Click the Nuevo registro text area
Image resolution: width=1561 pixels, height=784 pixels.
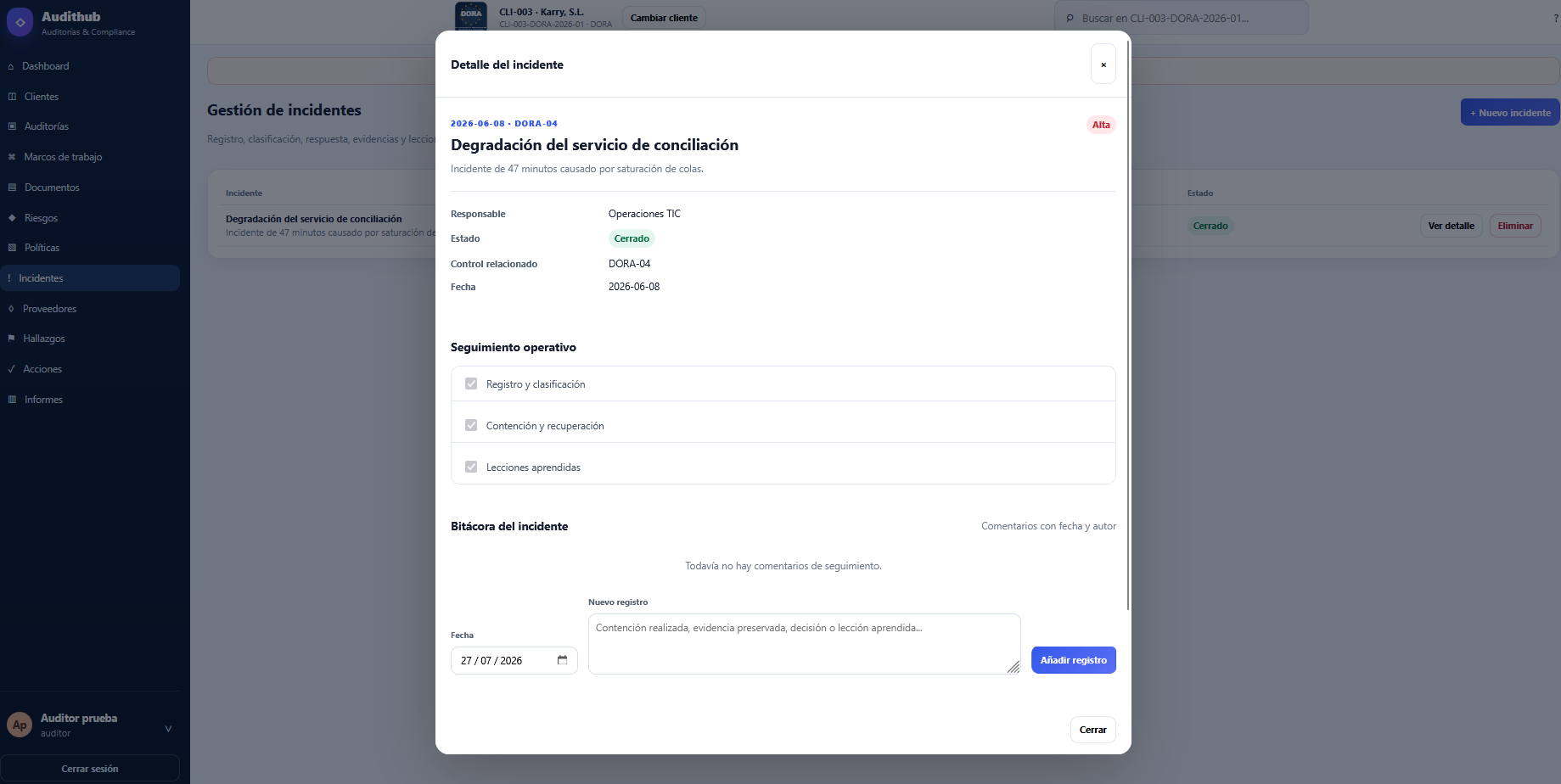[805, 644]
